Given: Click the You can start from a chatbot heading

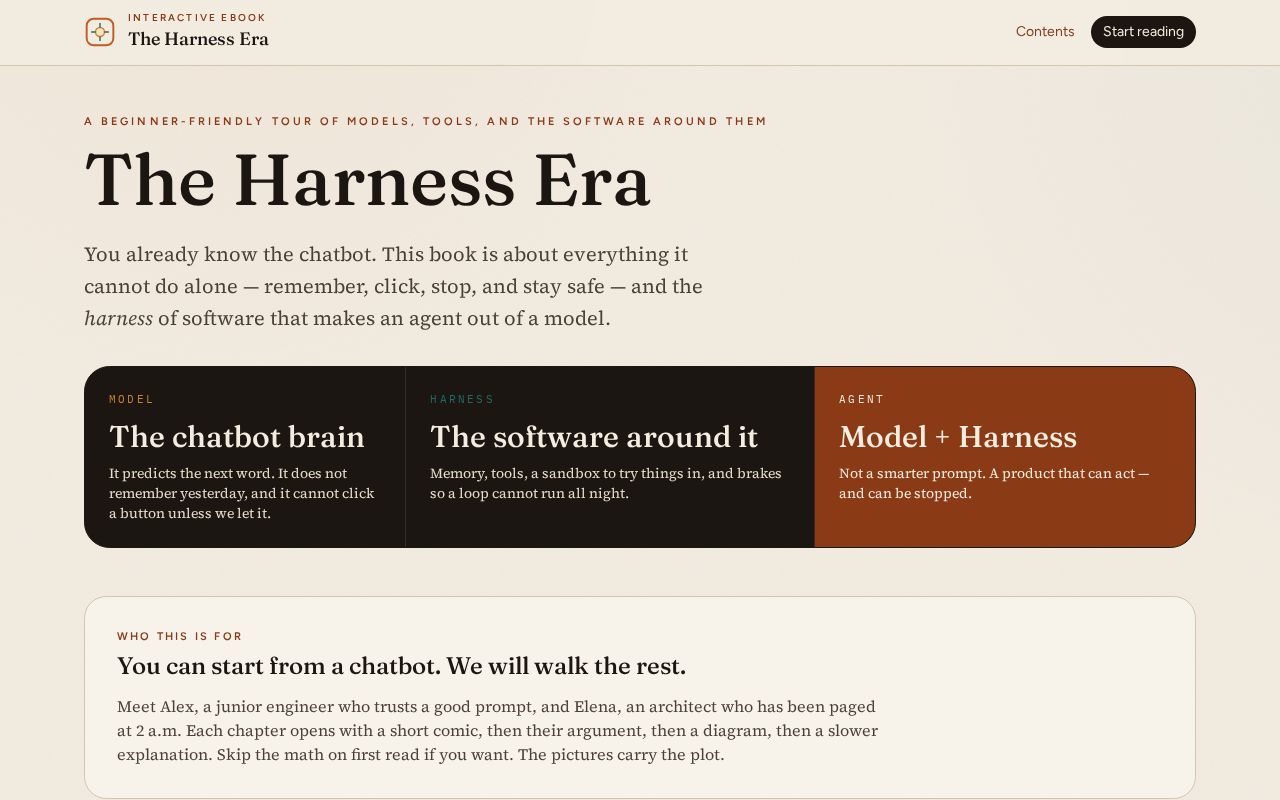Looking at the screenshot, I should (401, 666).
